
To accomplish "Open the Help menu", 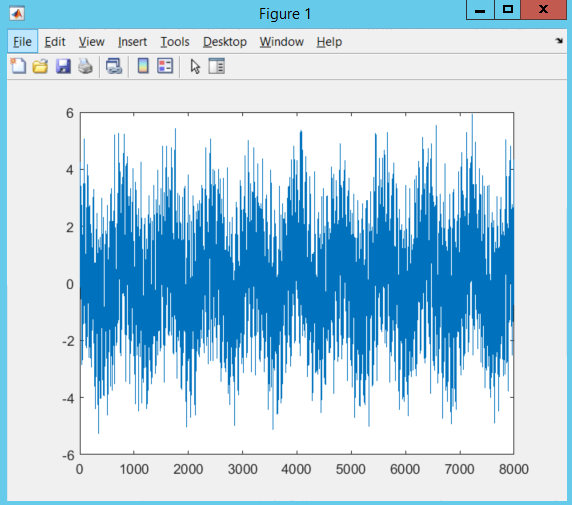I will (329, 42).
